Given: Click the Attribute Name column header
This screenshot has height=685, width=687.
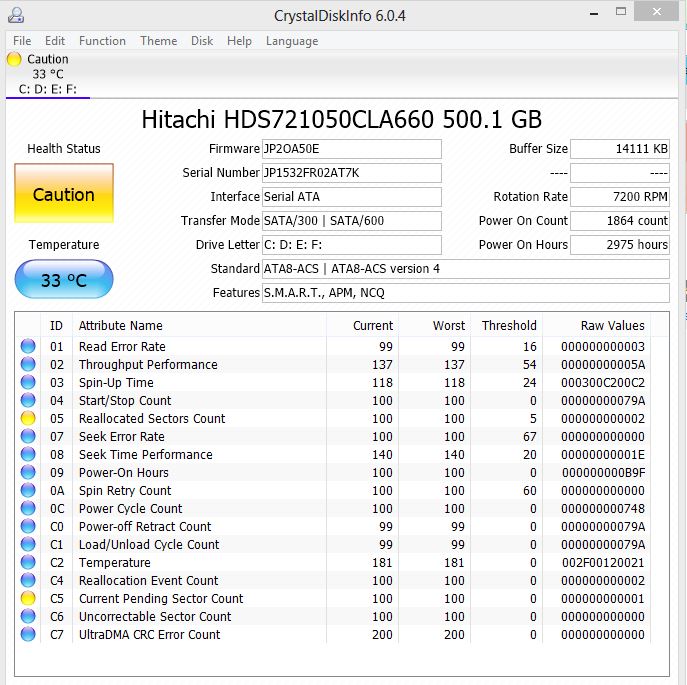Looking at the screenshot, I should coord(120,326).
